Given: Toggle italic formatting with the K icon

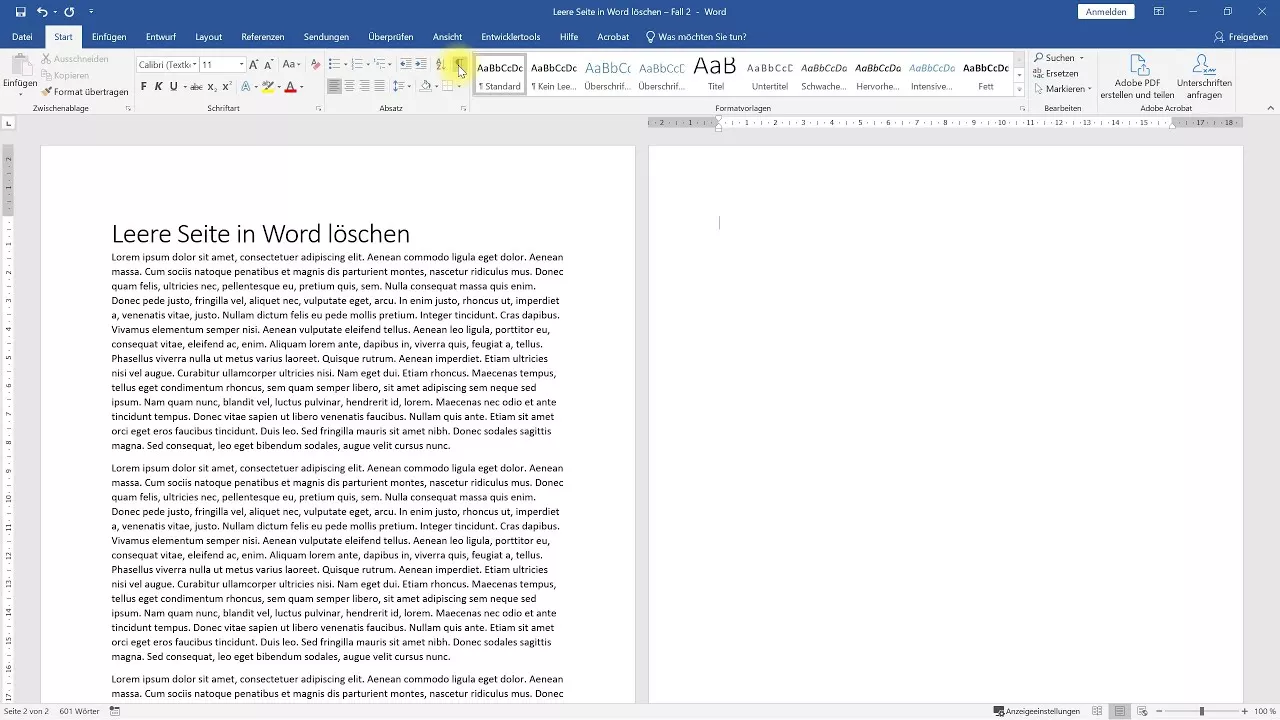Looking at the screenshot, I should [157, 86].
